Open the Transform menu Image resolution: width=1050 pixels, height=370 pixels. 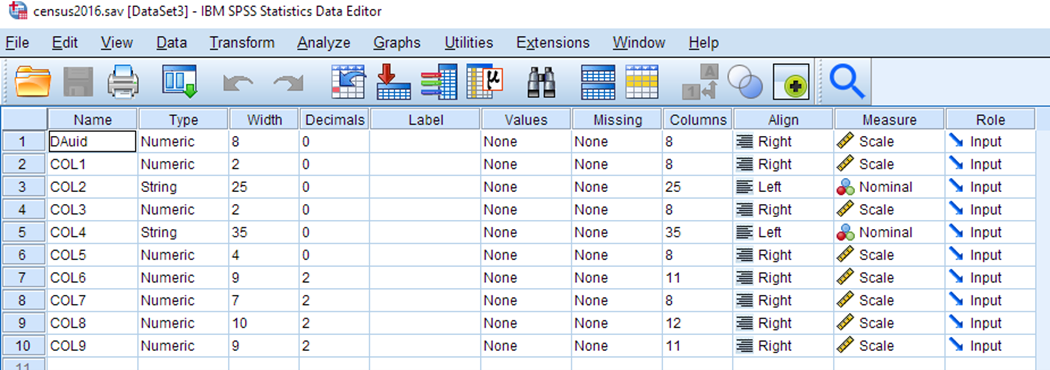[242, 43]
